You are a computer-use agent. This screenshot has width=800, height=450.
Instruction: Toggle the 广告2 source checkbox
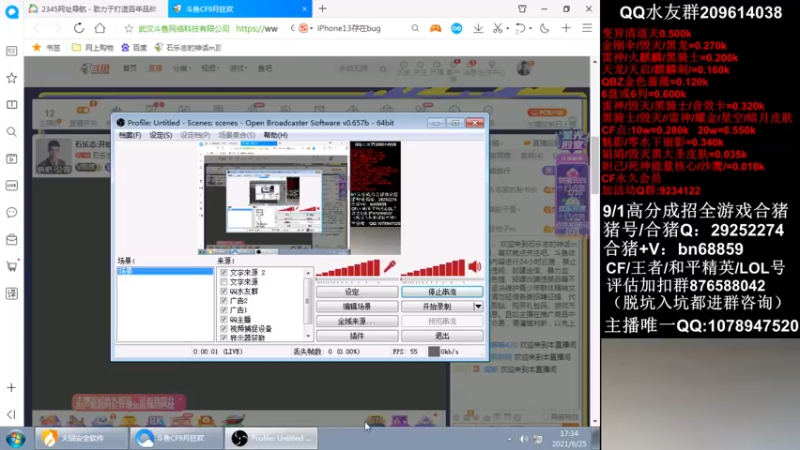coord(223,301)
